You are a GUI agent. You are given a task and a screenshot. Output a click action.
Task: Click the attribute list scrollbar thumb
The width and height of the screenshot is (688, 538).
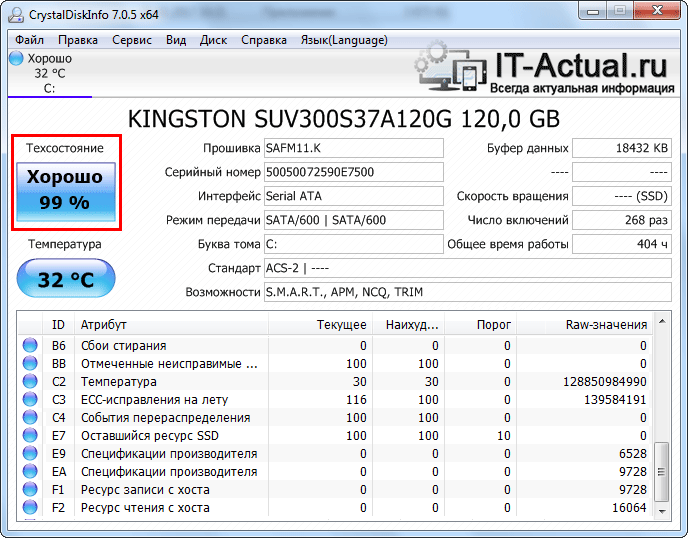pyautogui.click(x=662, y=472)
